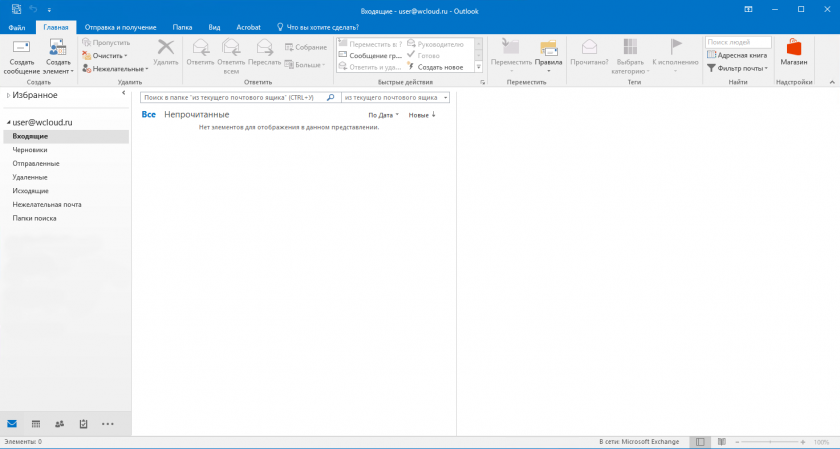Click the Mail icon in navigation bar
The height and width of the screenshot is (449, 840).
[12, 424]
